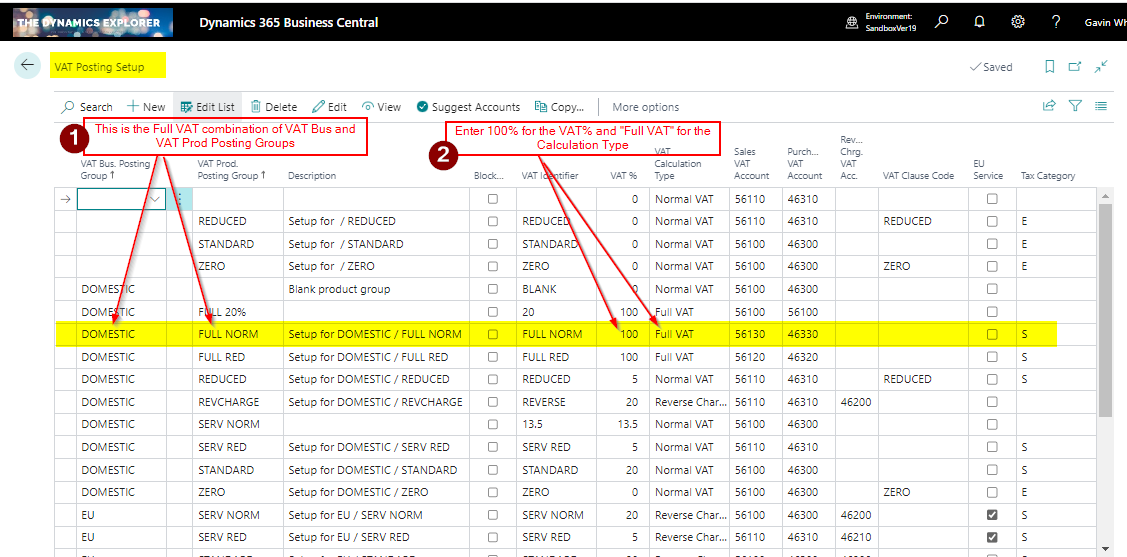The image size is (1127, 557).
Task: Click the share icon in toolbar
Action: coord(1049,106)
